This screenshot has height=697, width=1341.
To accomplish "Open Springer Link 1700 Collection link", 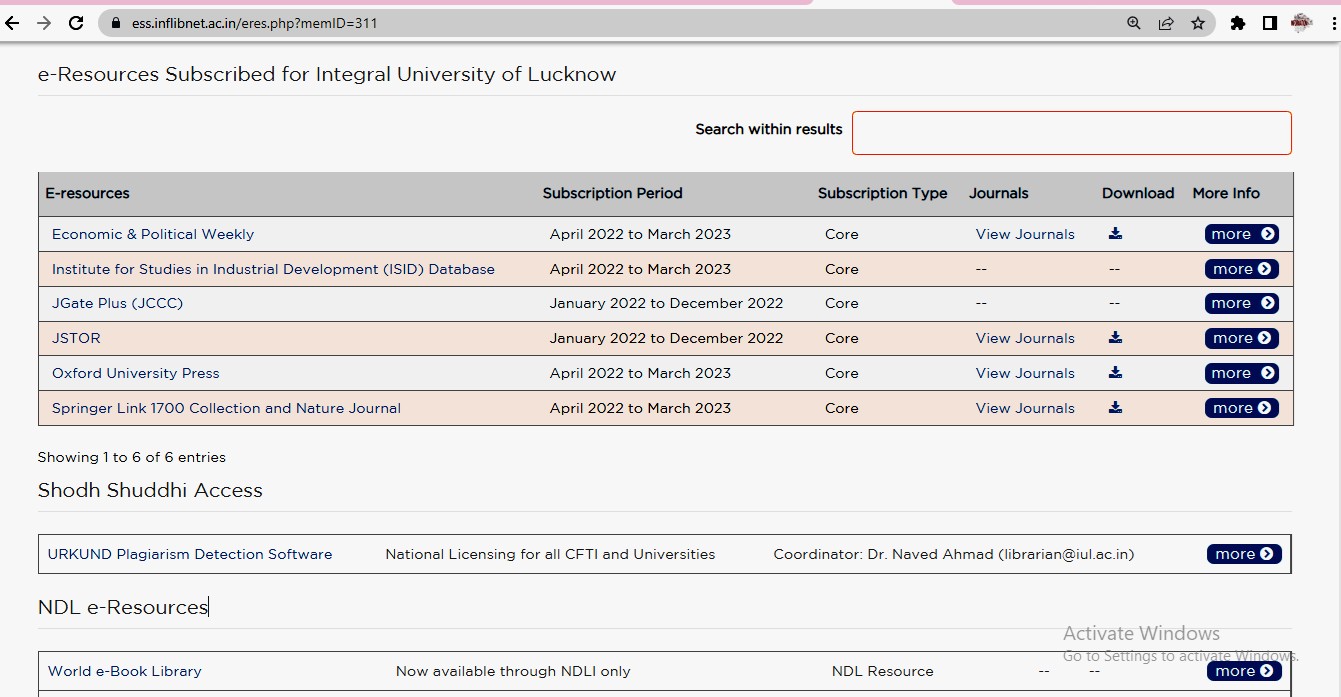I will pos(226,408).
